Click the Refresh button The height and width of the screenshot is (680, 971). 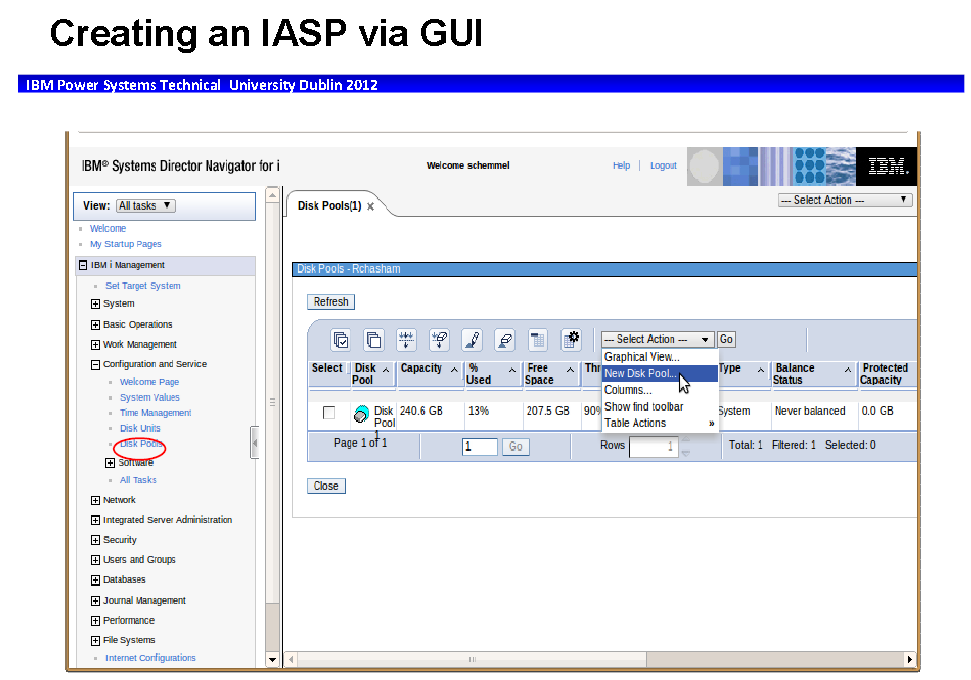(x=331, y=302)
